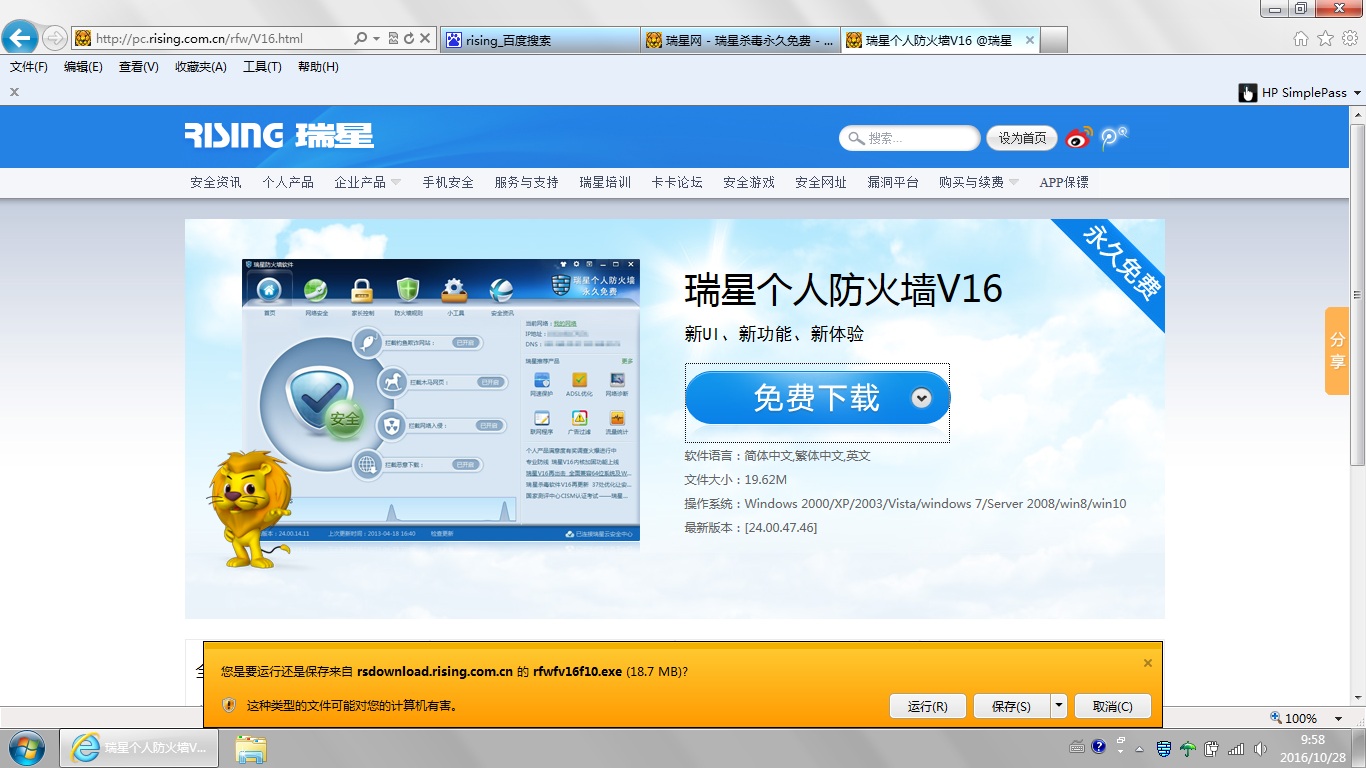Open the network signal tray icon
Screen dimensions: 1366x768
pyautogui.click(x=1236, y=748)
